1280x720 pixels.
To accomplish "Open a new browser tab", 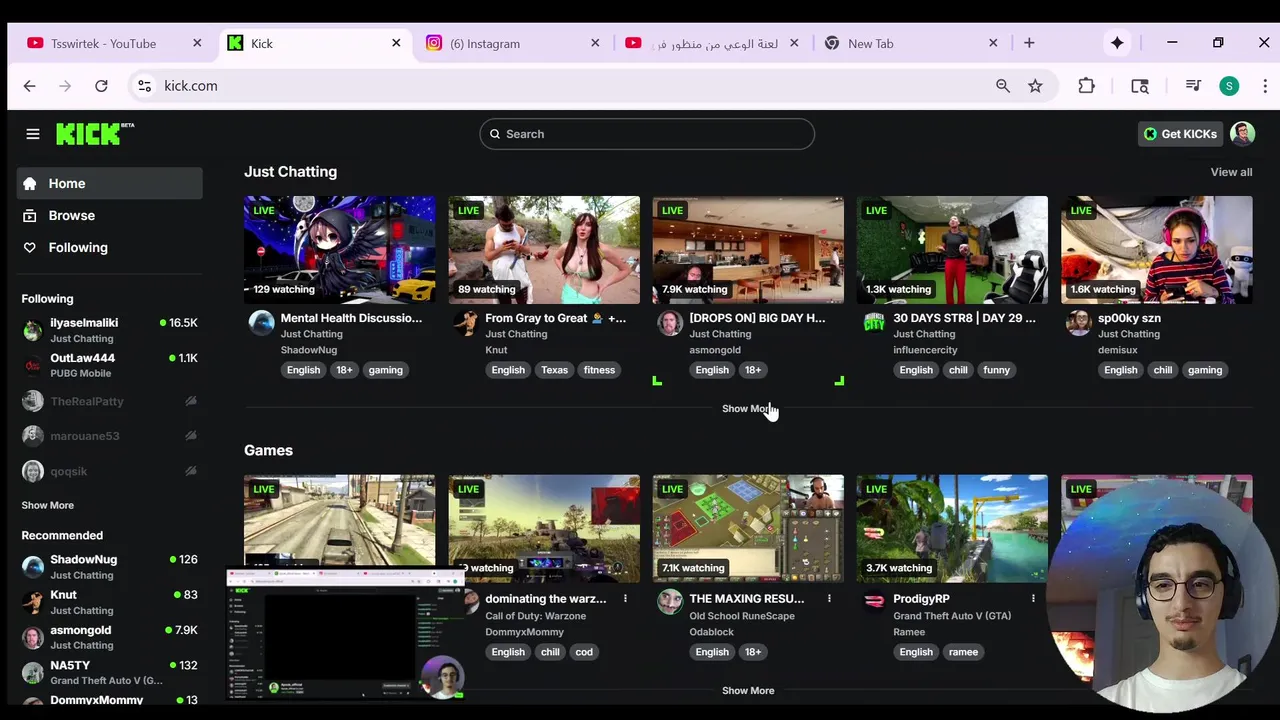I will pyautogui.click(x=1029, y=43).
